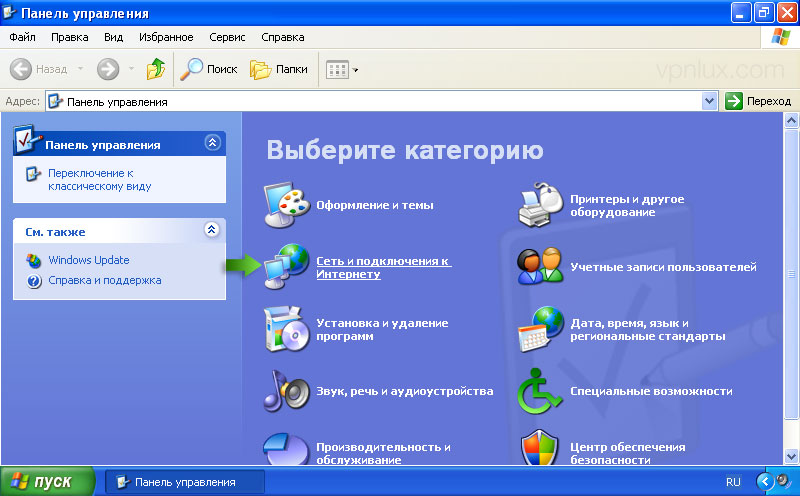Click the accessibility wheelchair icon
Viewport: 800px width, 496px height.
tap(539, 391)
